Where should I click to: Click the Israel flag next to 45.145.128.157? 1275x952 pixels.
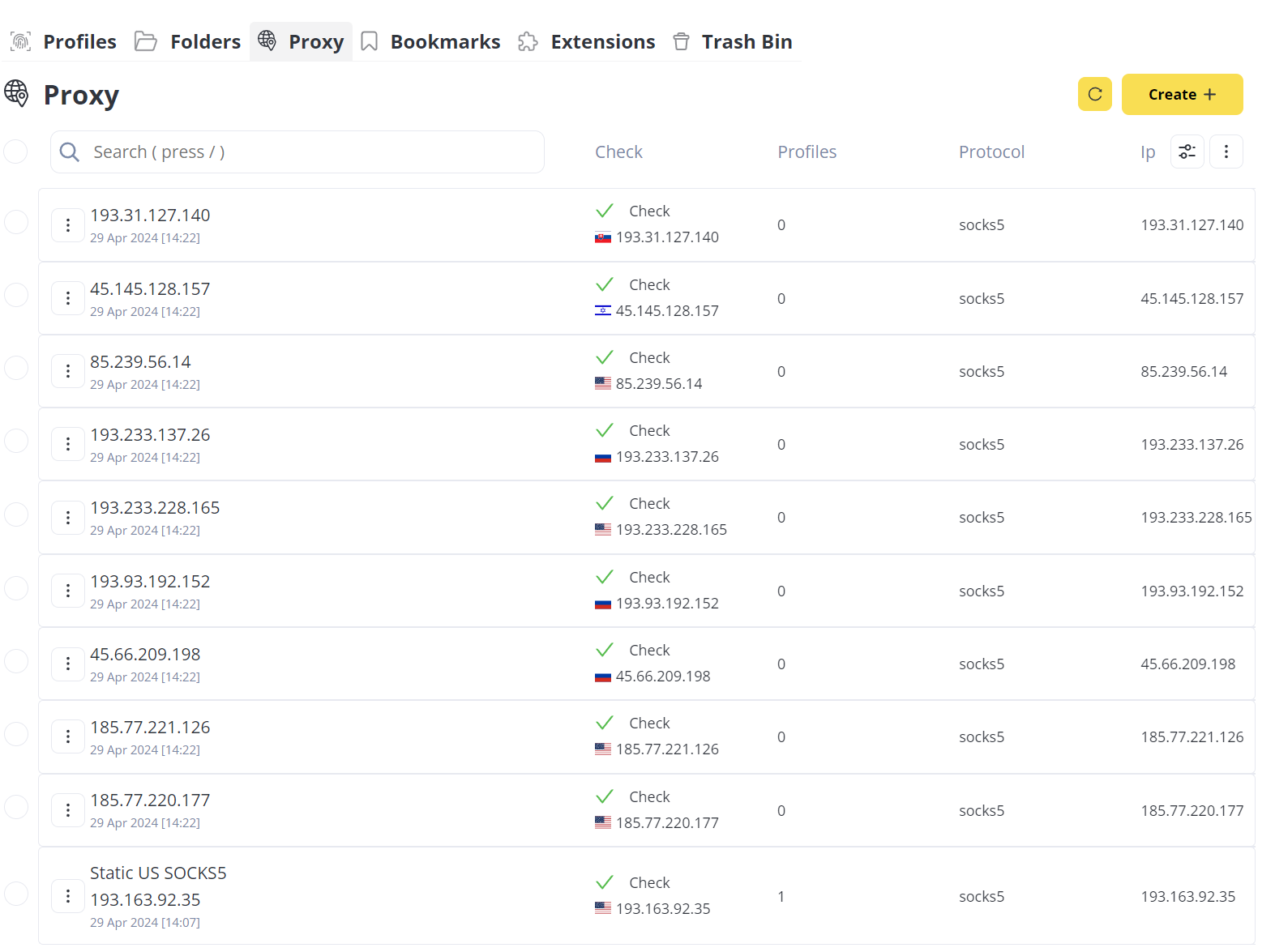[602, 311]
